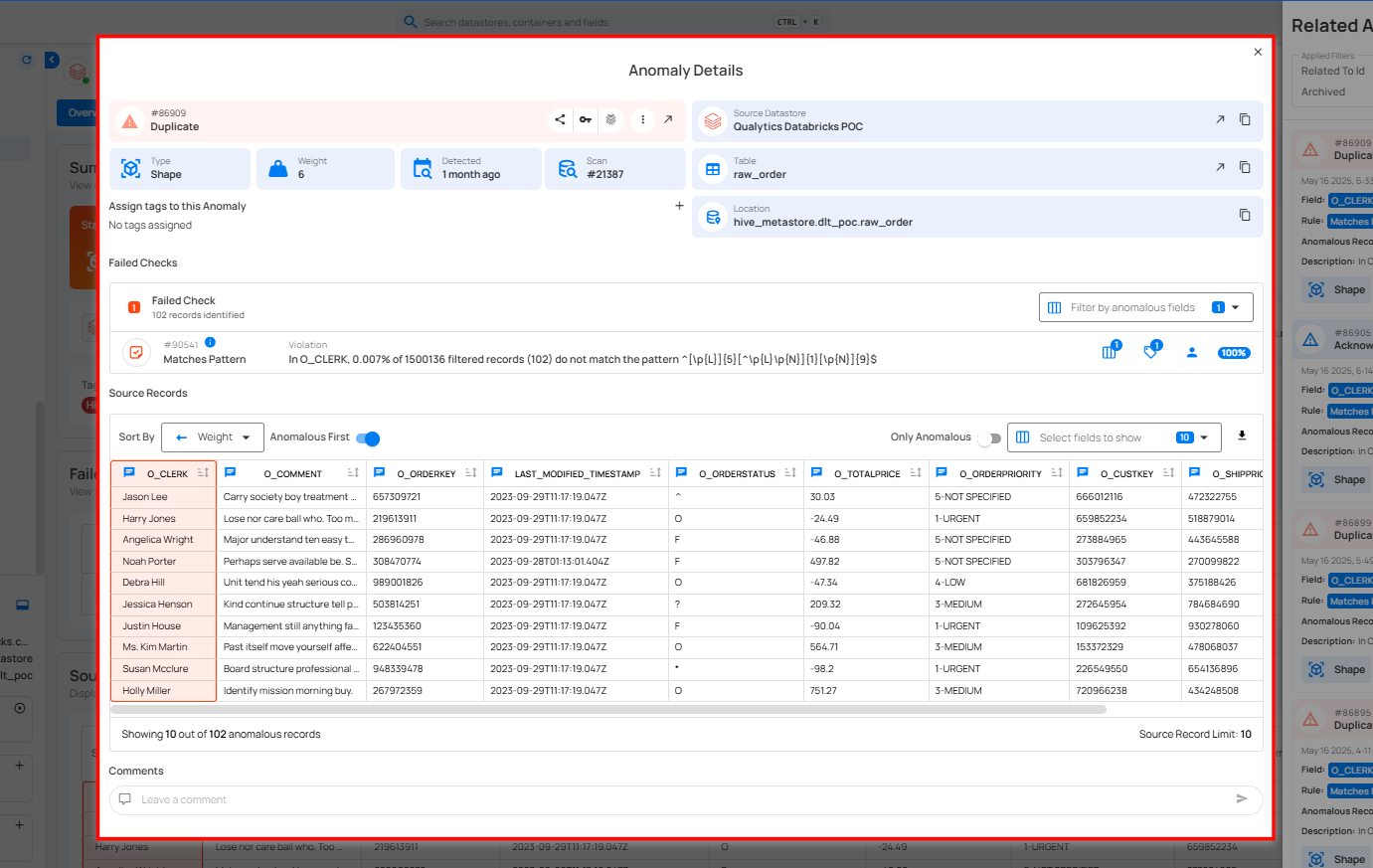Click the comment icon on O_CLERK column
The width and height of the screenshot is (1373, 868).
(x=129, y=472)
